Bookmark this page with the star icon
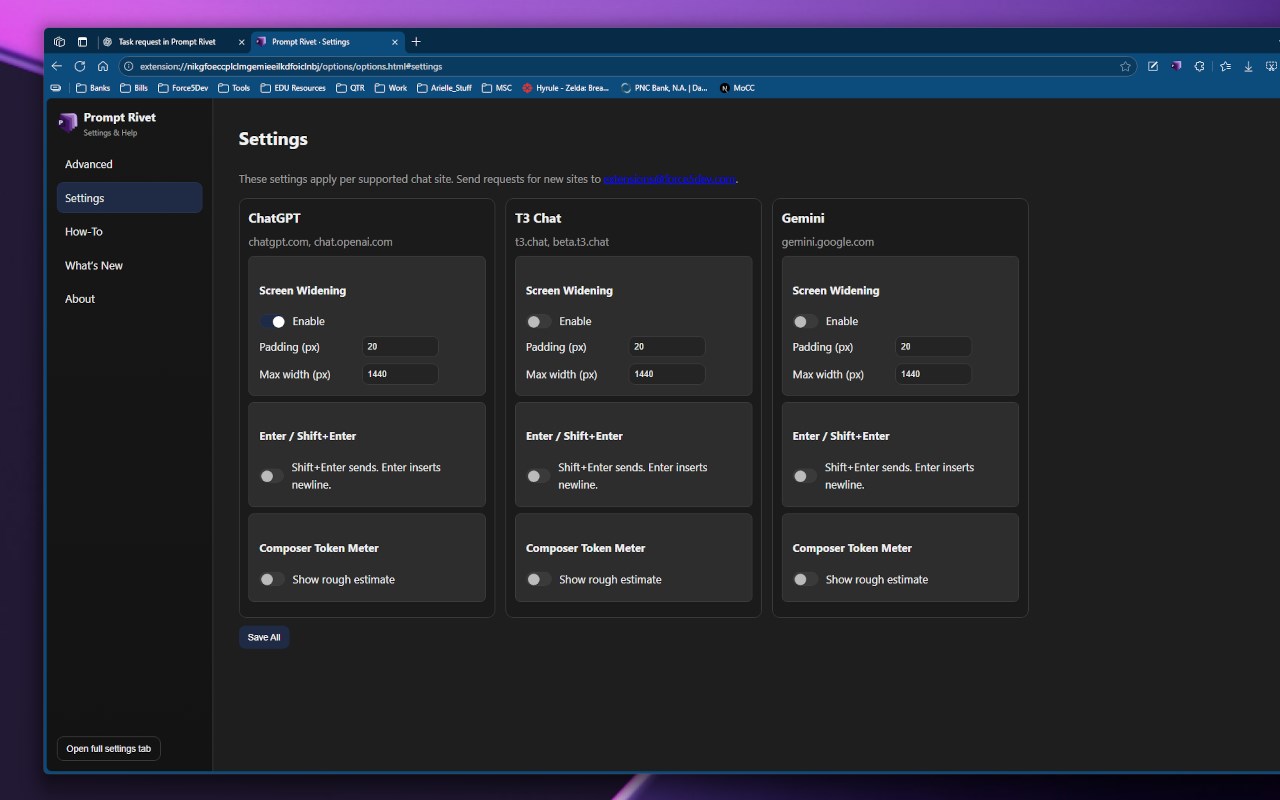The image size is (1280, 800). tap(1125, 67)
